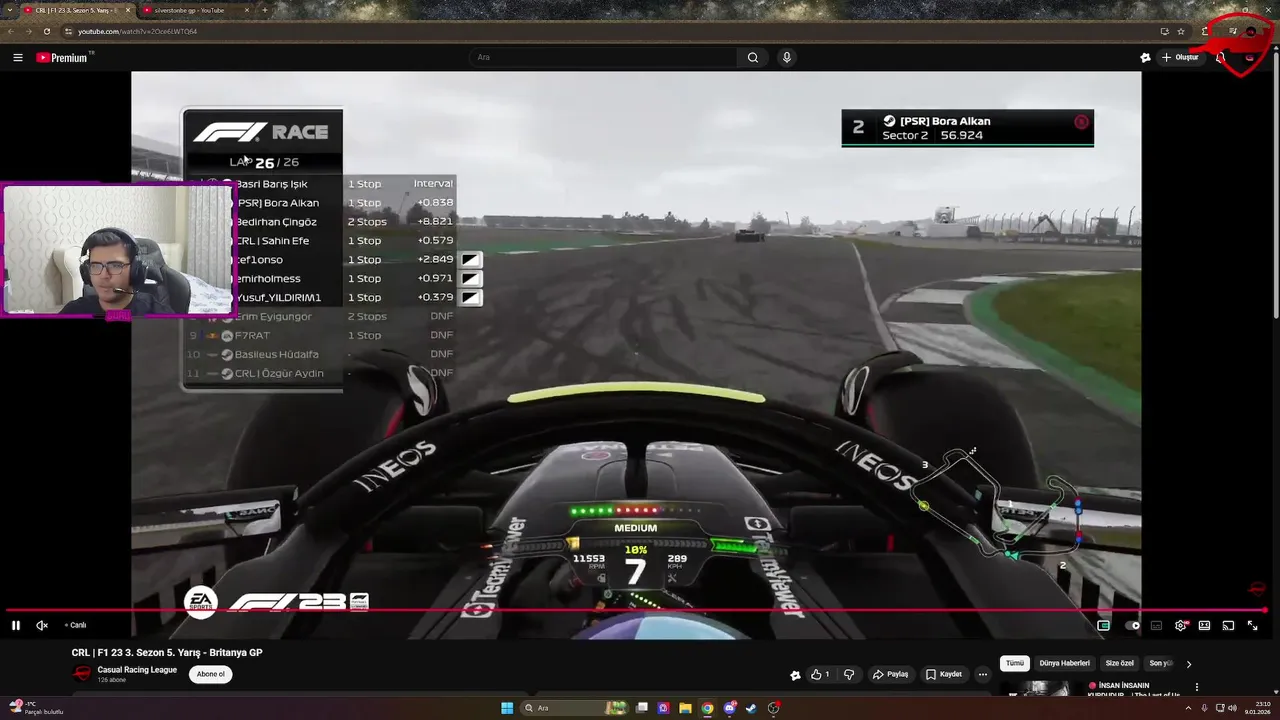Open Steam from the taskbar
1280x720 pixels.
click(x=751, y=708)
